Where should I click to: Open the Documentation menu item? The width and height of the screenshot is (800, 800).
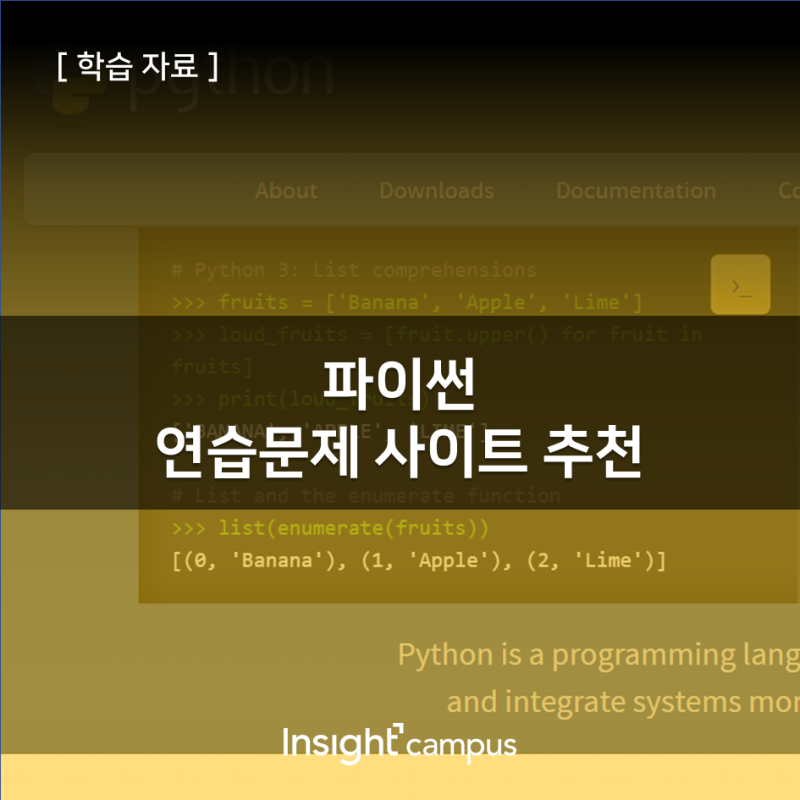pos(636,190)
